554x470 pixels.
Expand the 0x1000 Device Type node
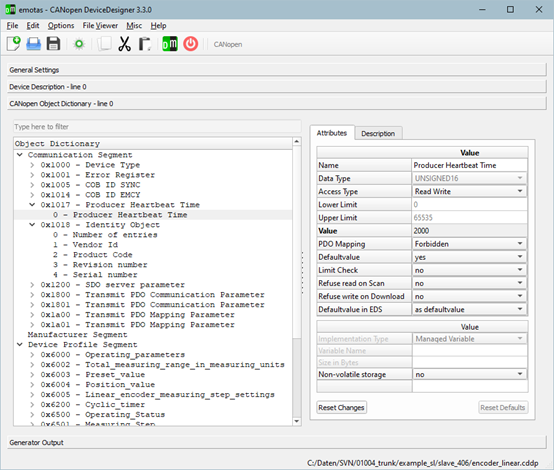tap(32, 165)
